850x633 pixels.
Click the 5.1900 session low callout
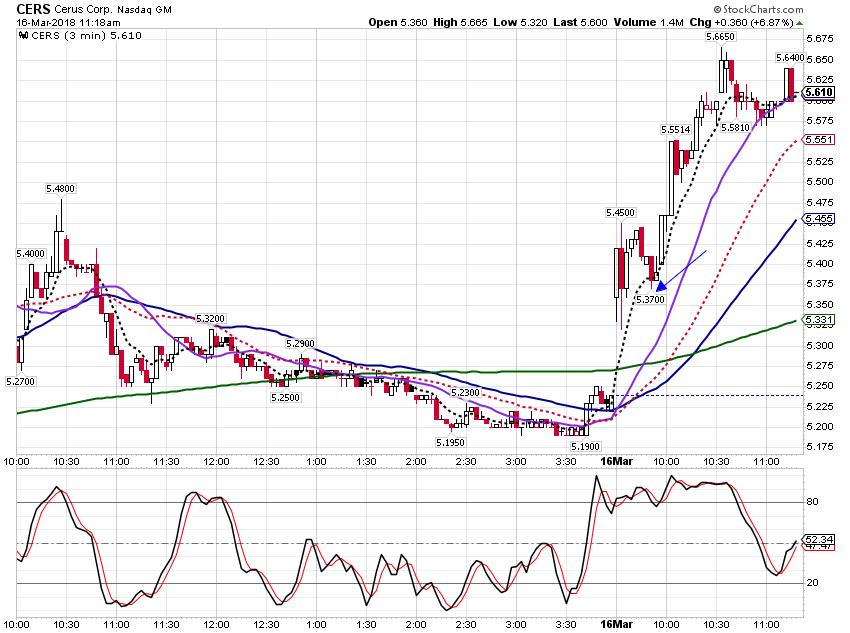point(585,446)
